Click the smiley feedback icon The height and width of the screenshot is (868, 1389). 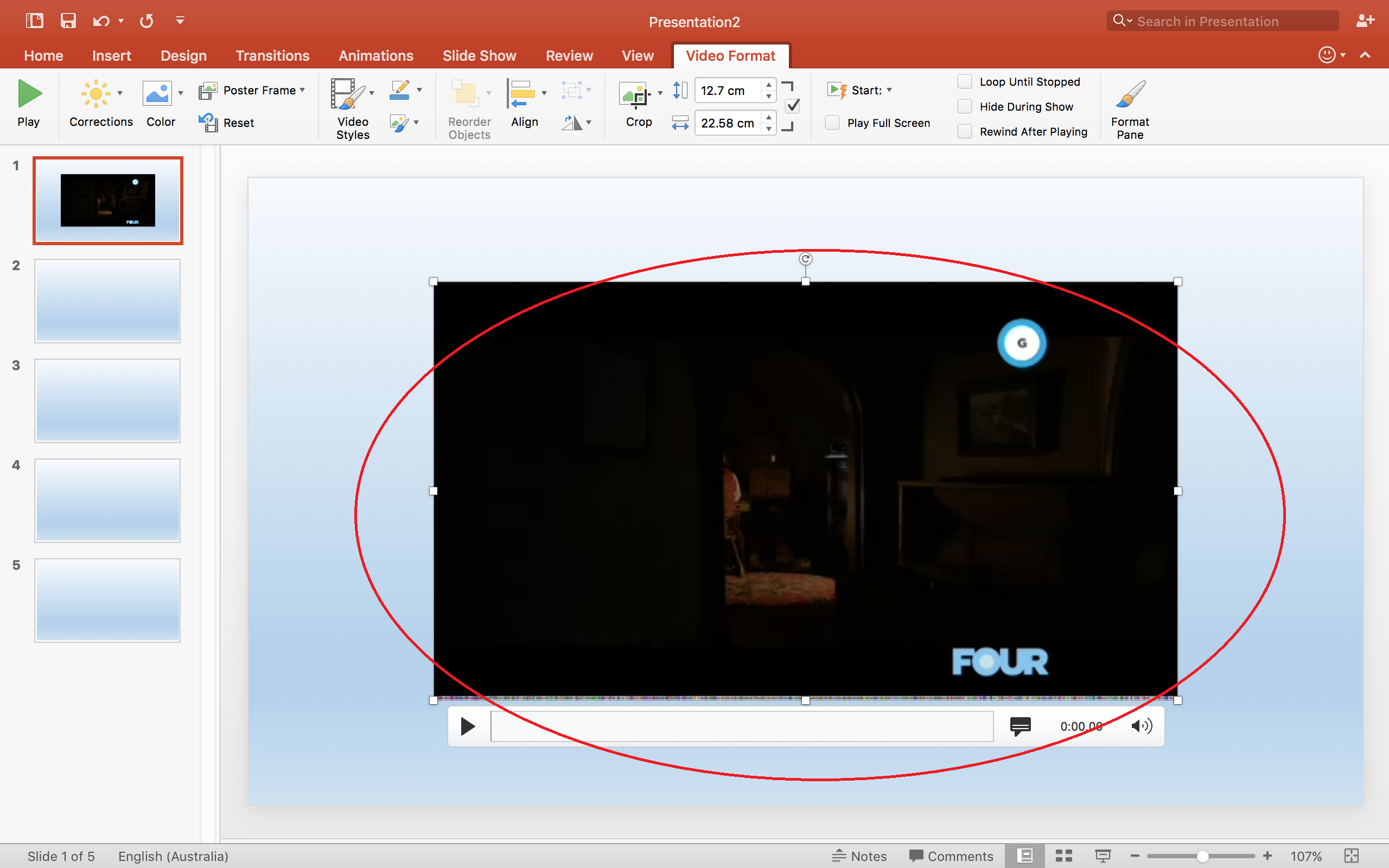1327,55
